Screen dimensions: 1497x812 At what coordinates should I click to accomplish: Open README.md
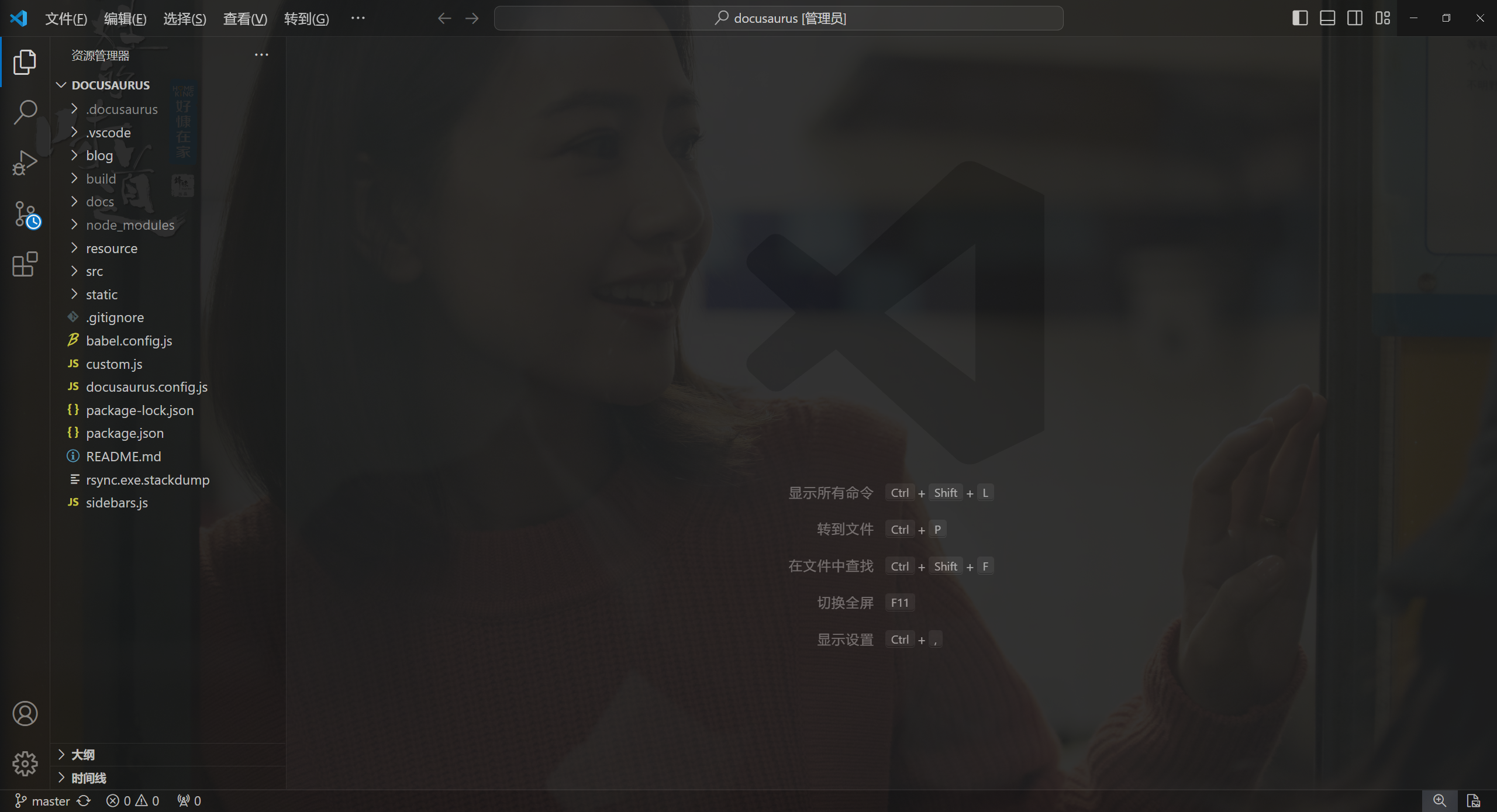click(x=168, y=457)
